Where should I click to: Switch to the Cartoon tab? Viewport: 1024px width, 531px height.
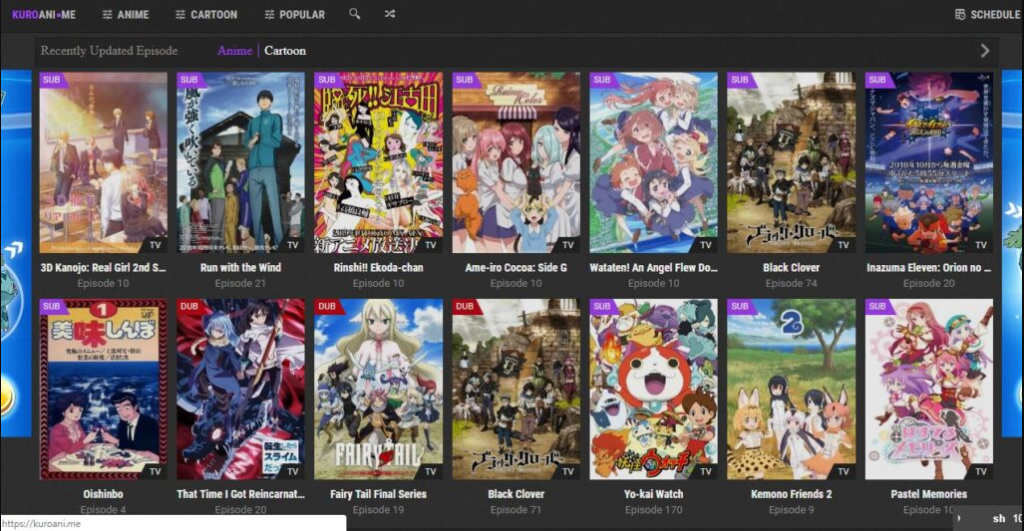click(285, 51)
